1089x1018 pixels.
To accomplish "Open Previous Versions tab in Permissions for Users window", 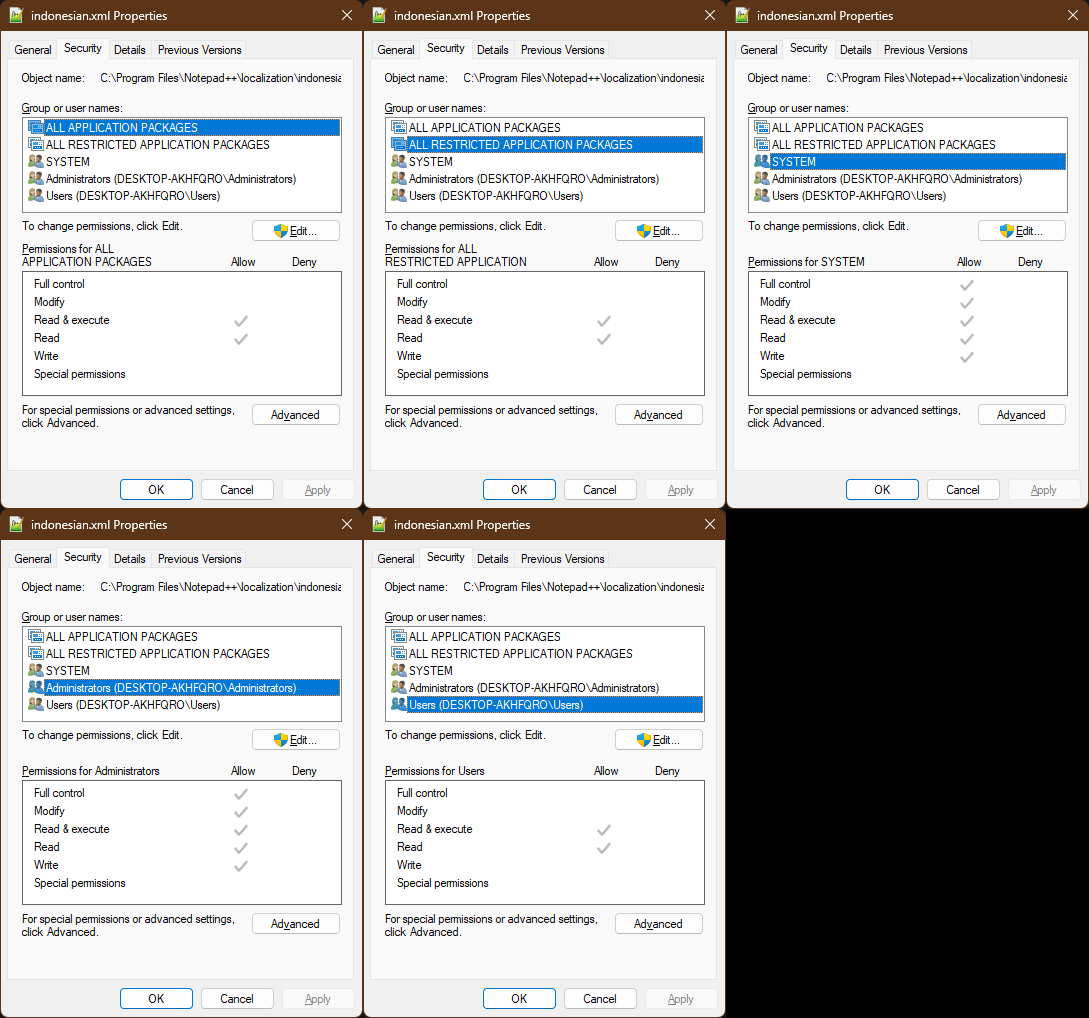I will [x=563, y=559].
